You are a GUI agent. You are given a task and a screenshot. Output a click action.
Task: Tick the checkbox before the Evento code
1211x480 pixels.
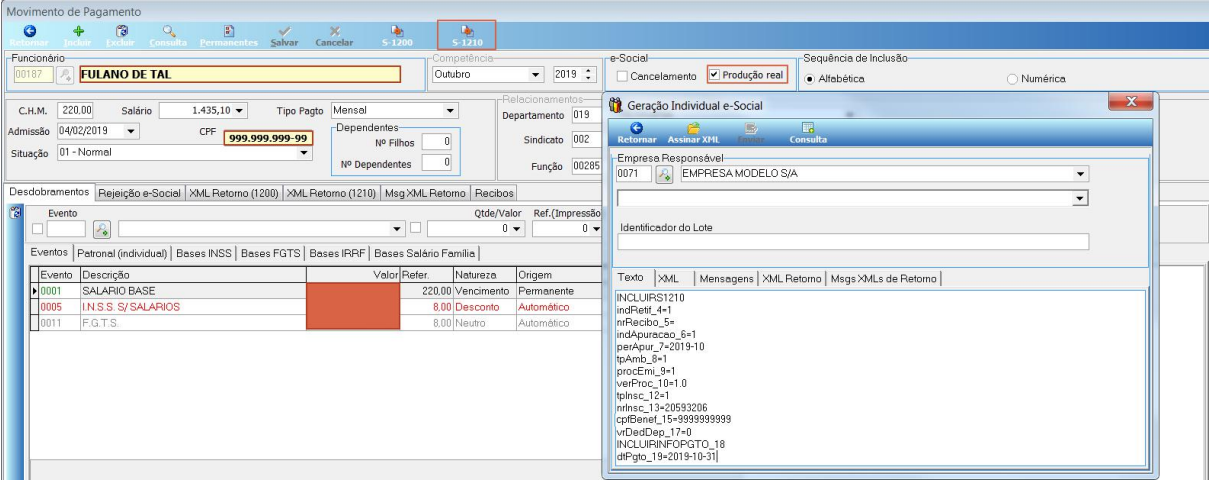point(38,229)
